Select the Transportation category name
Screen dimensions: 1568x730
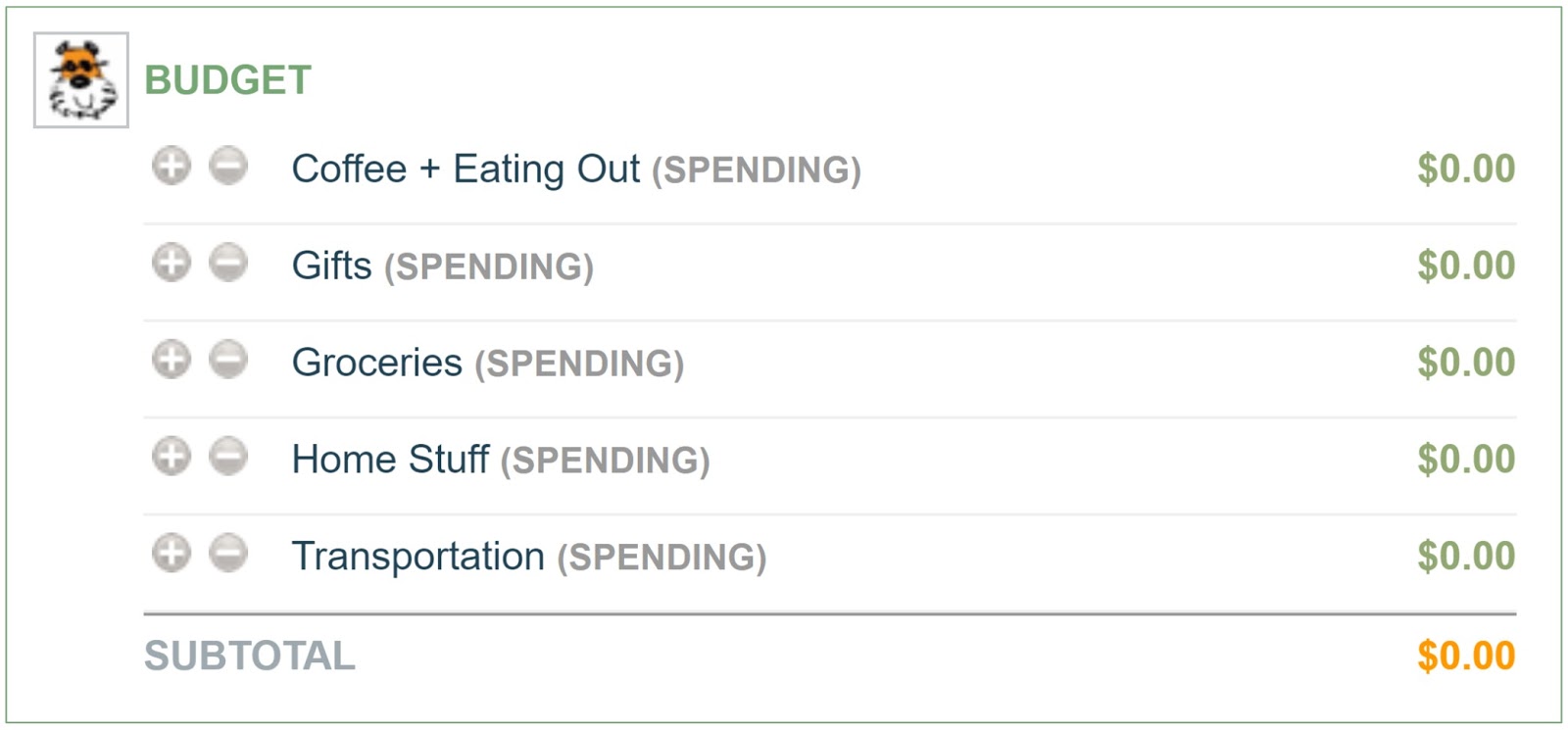(418, 557)
